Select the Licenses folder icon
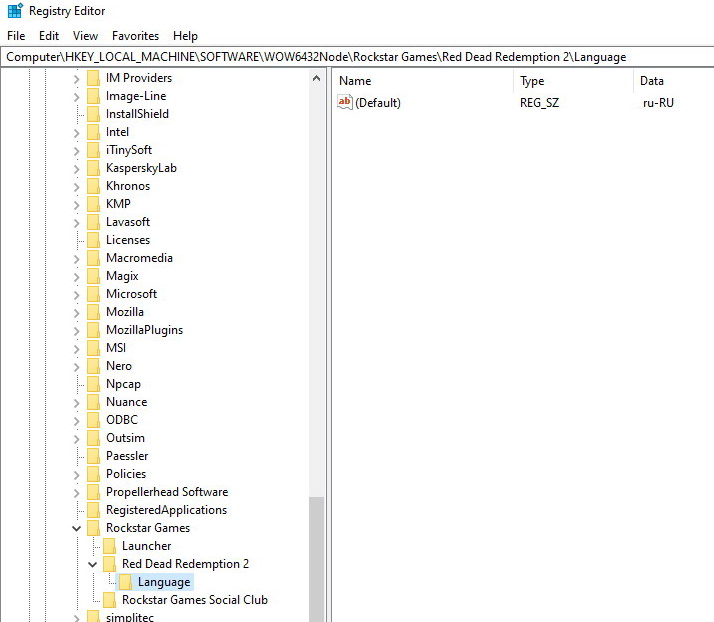Screen dimensions: 714x622 [93, 240]
